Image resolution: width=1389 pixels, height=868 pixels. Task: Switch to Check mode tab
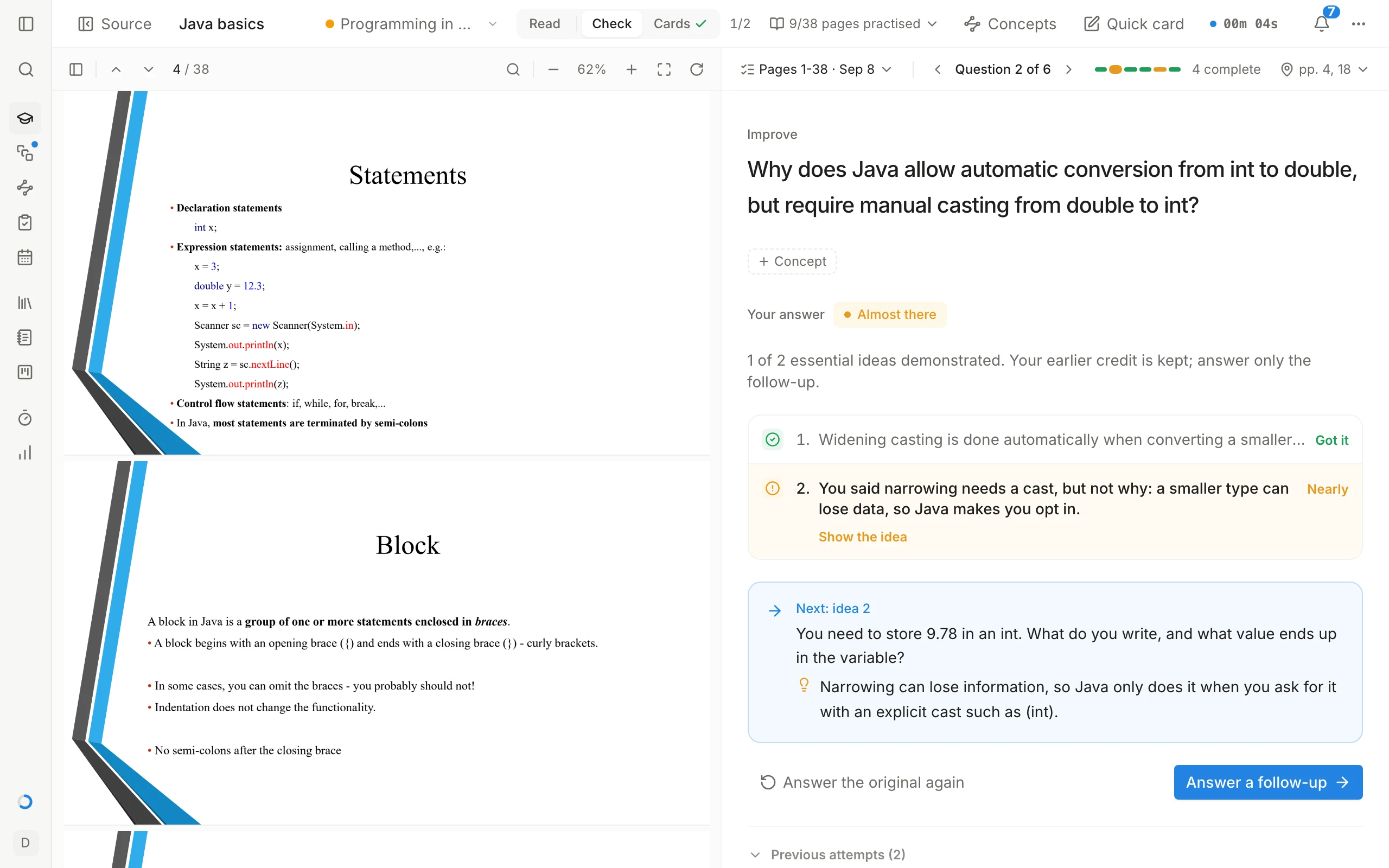pyautogui.click(x=611, y=23)
